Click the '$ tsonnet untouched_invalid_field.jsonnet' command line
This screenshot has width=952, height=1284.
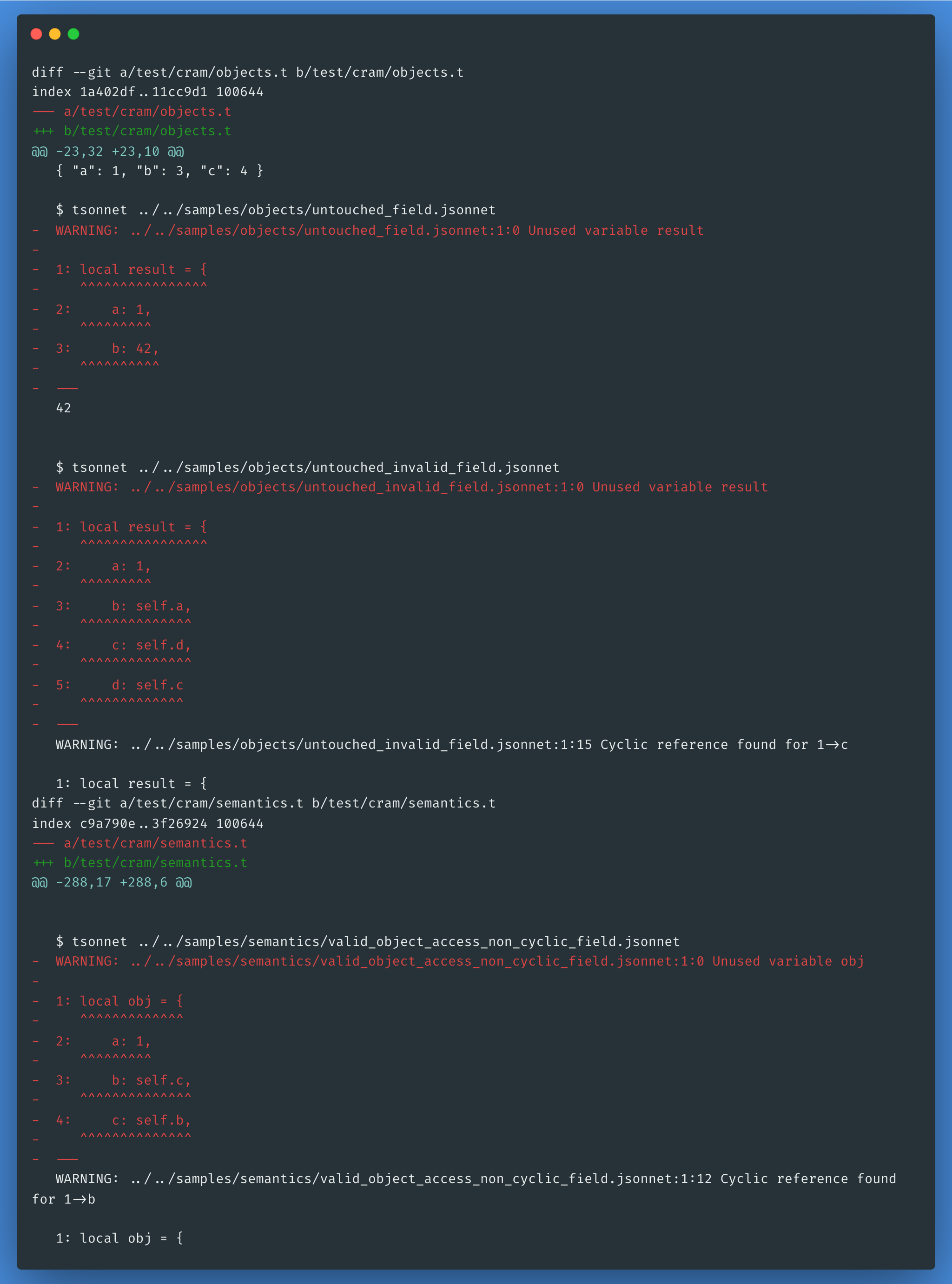pos(308,467)
